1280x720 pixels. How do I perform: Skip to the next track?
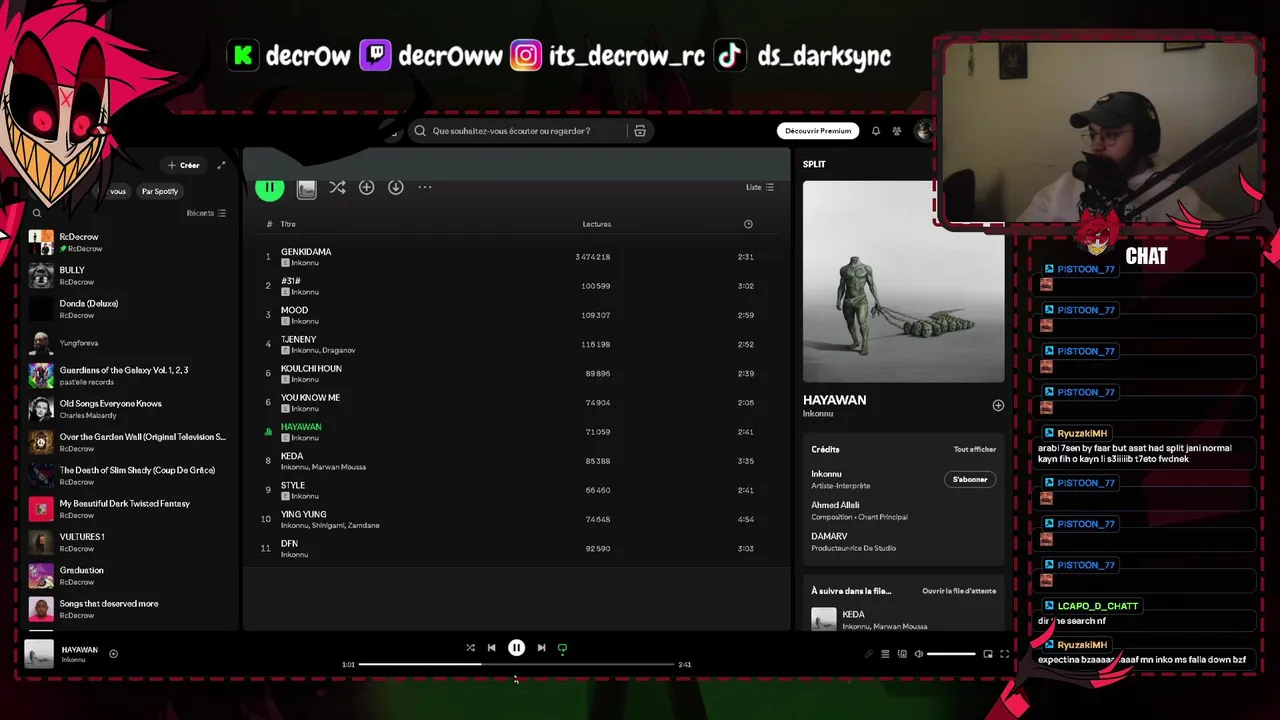pos(541,648)
